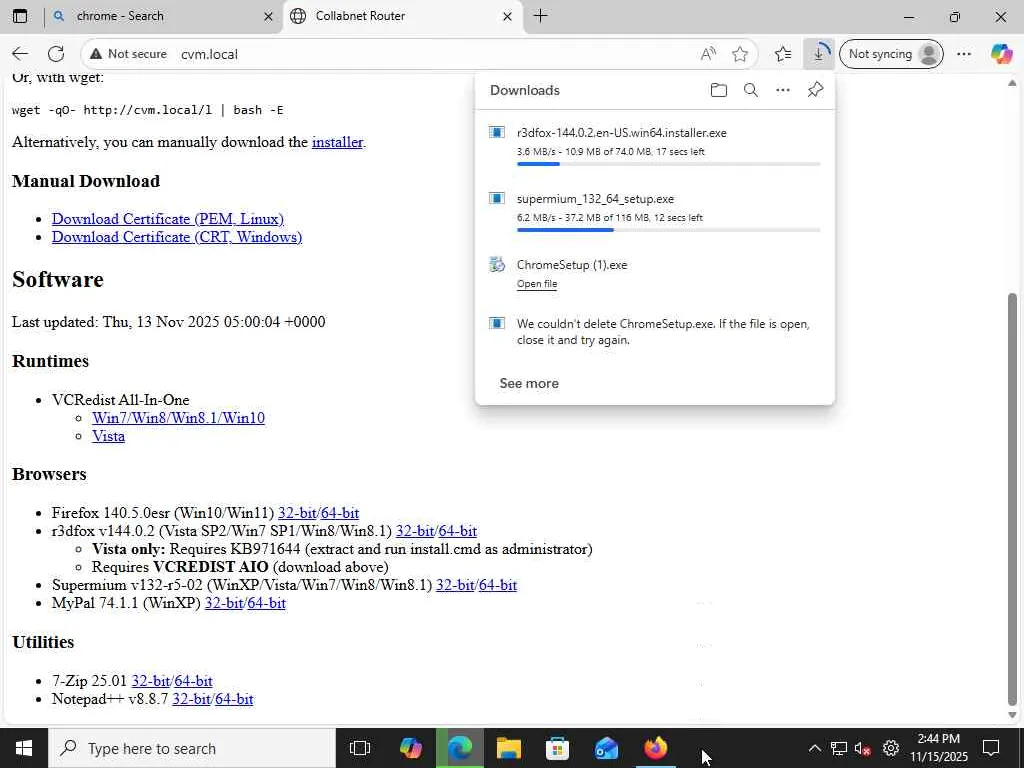Click the Not secure warning badge

[x=128, y=54]
